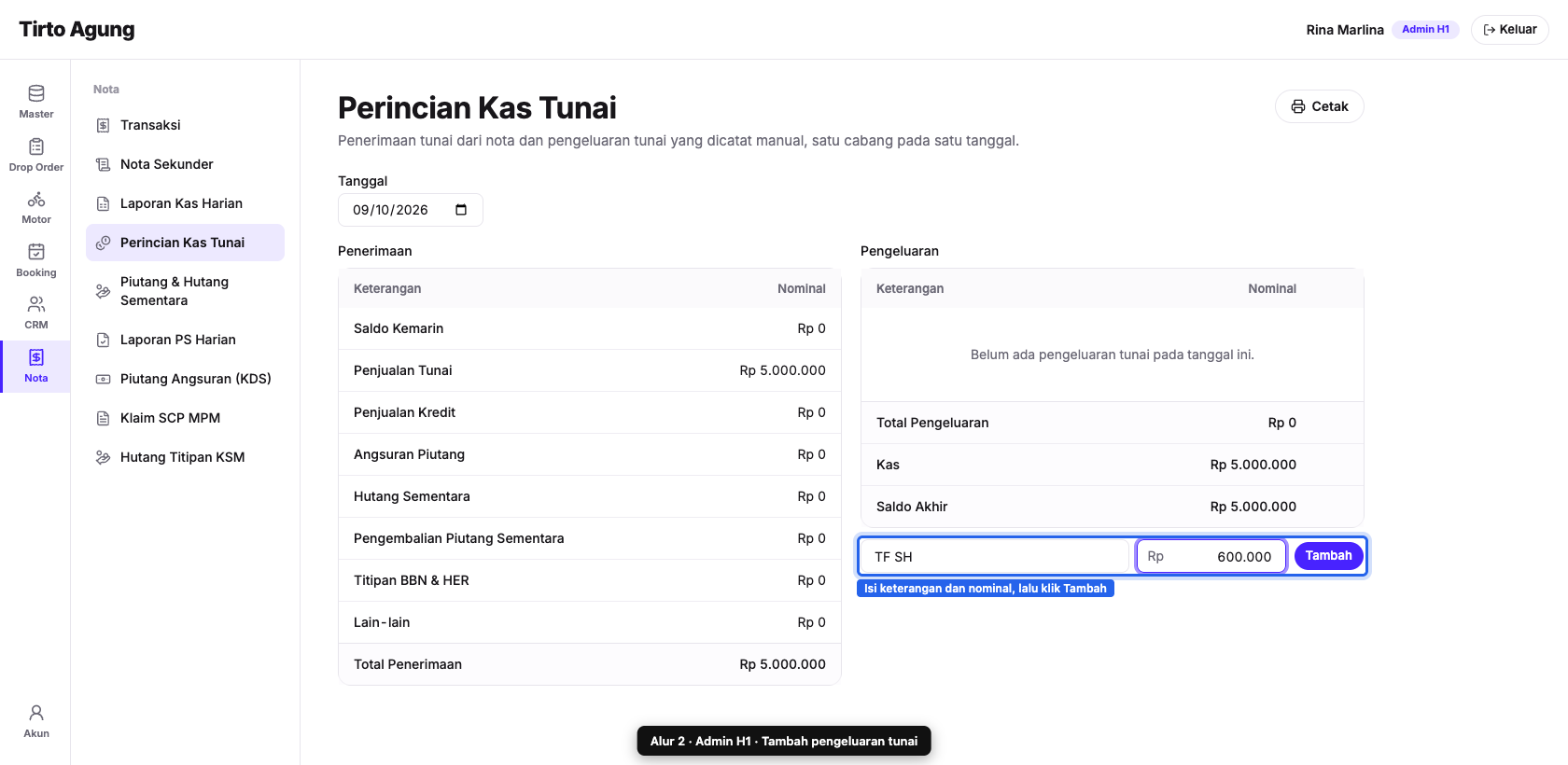
Task: Click the calendar picker icon in Tanggal
Action: coord(461,210)
